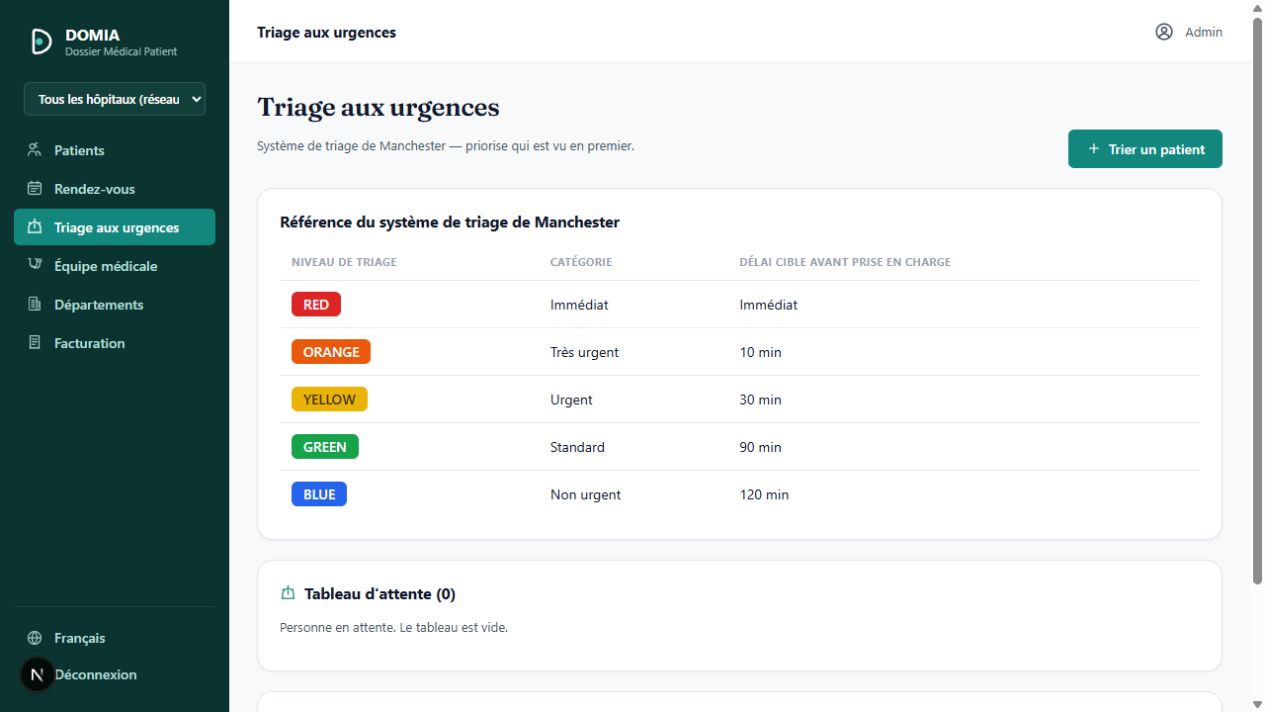Viewport: 1265px width, 712px height.
Task: Open the Facturation section
Action: click(x=115, y=342)
